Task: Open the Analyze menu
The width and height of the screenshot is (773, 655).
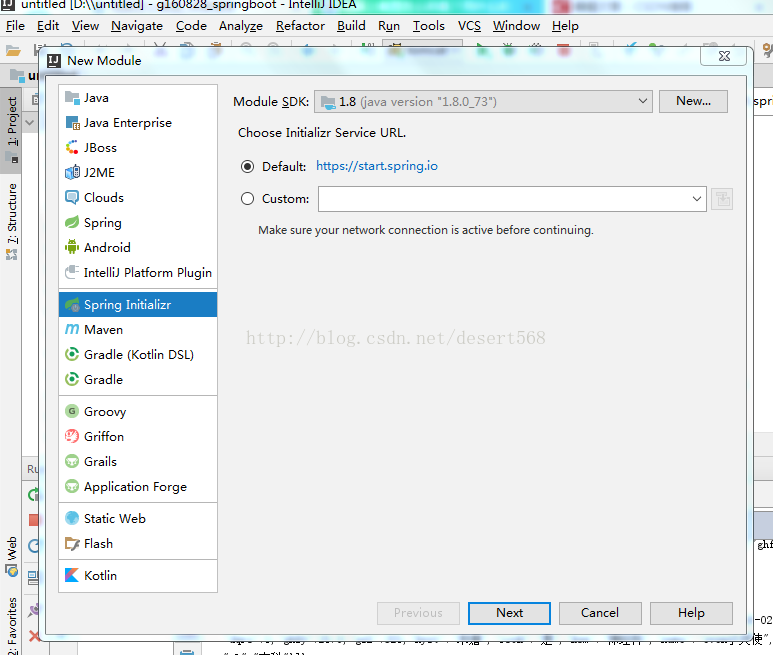Action: (241, 26)
